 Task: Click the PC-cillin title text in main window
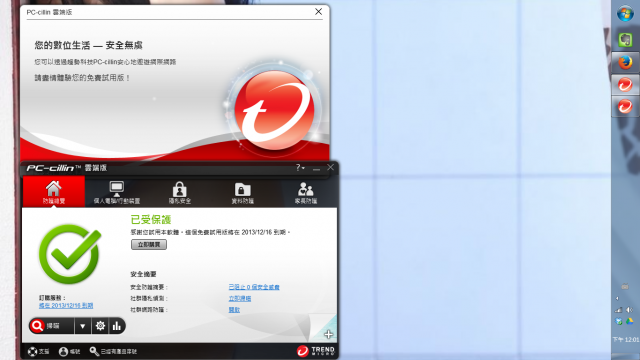[67, 168]
